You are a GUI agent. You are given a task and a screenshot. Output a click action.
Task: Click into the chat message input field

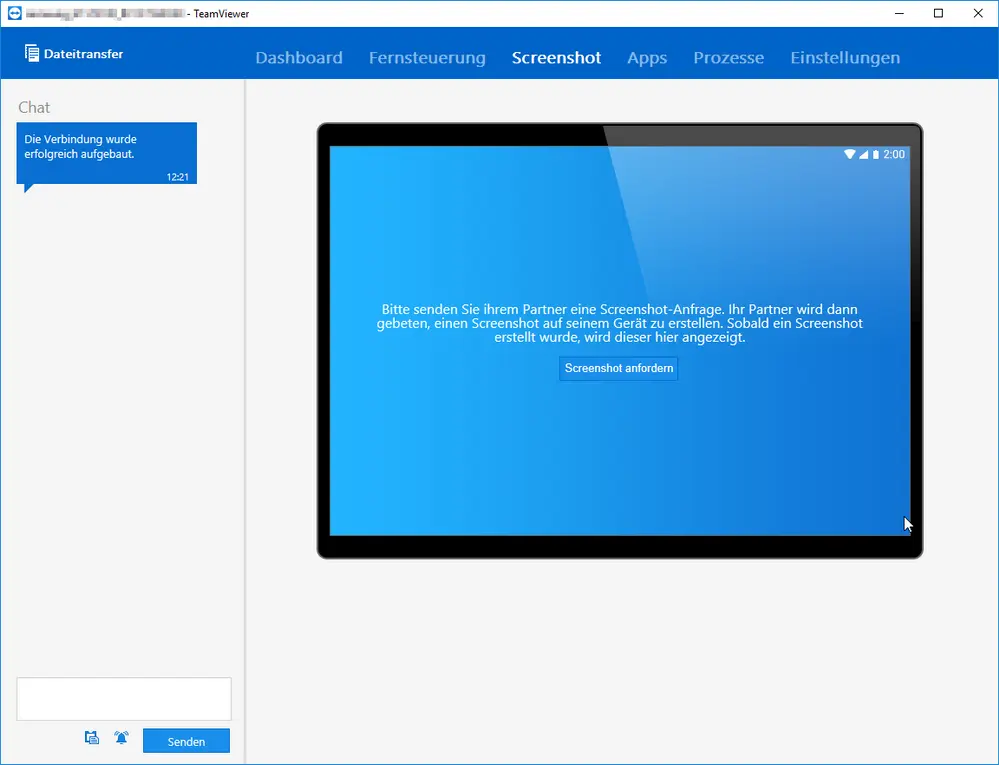click(x=124, y=699)
